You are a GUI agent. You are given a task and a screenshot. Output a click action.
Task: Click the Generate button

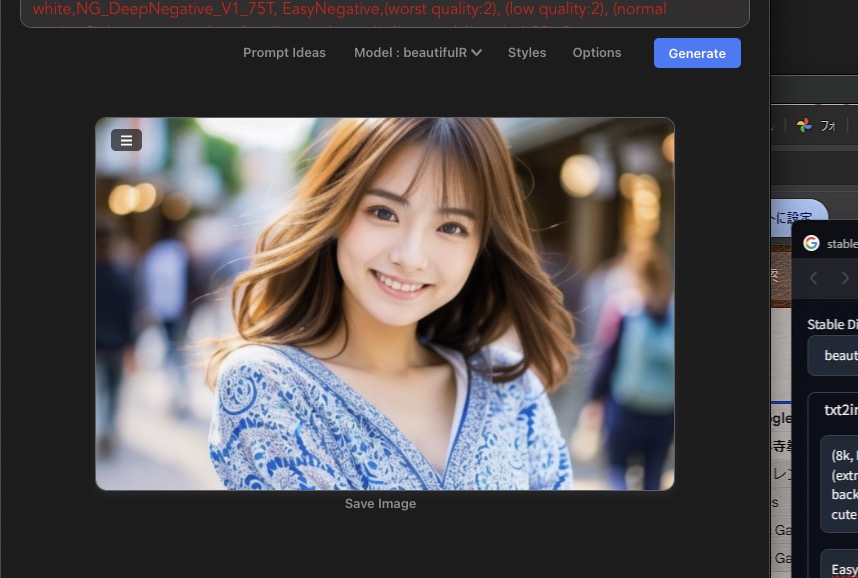tap(697, 53)
